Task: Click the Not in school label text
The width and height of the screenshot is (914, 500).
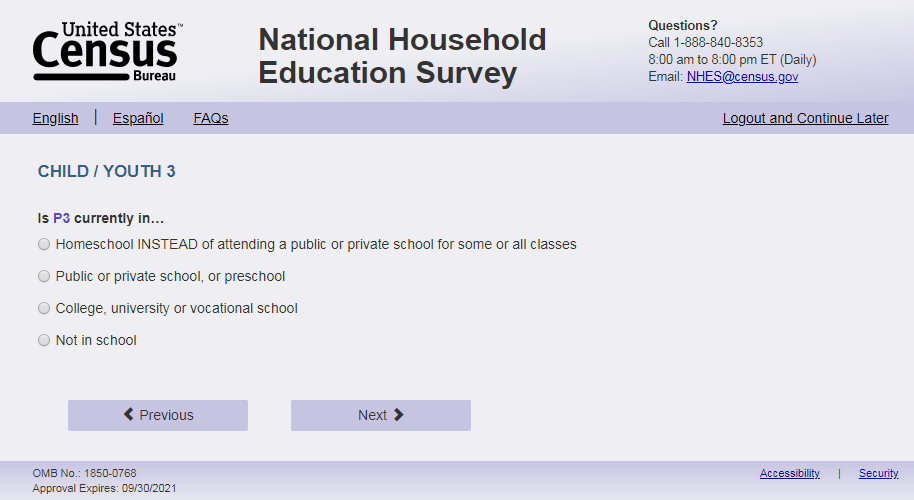Action: (x=96, y=340)
